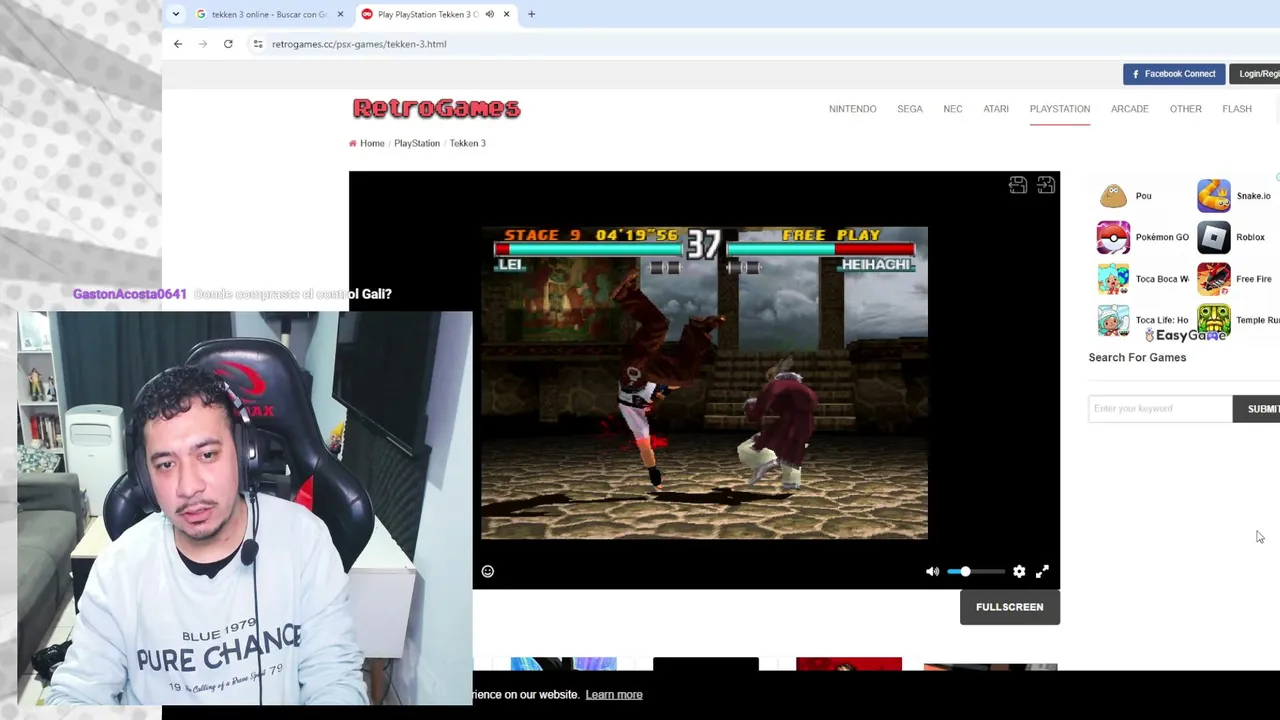This screenshot has width=1280, height=720.
Task: Go back with the browser back arrow
Action: tap(178, 44)
